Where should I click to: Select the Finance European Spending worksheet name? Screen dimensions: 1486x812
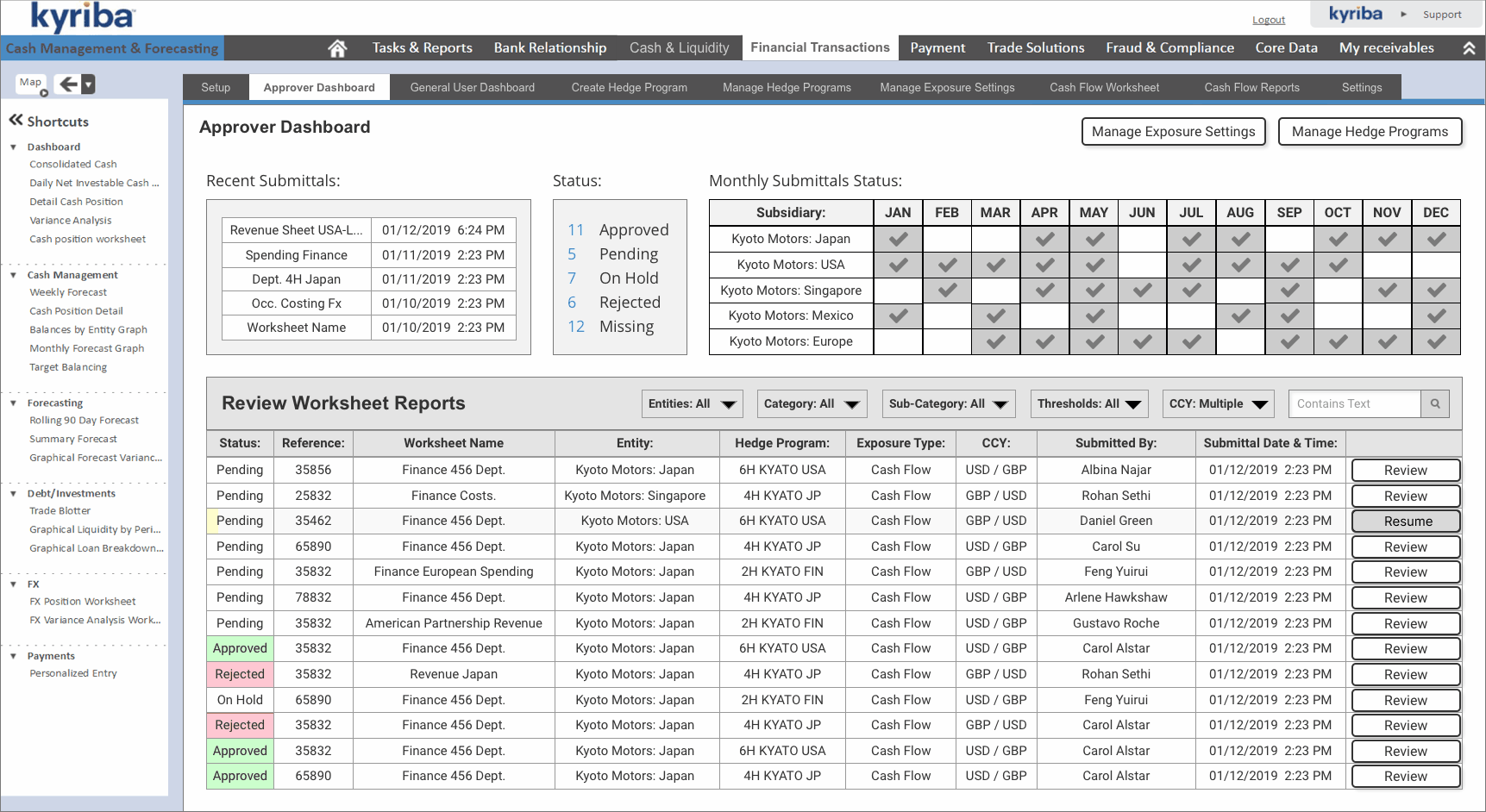point(454,572)
